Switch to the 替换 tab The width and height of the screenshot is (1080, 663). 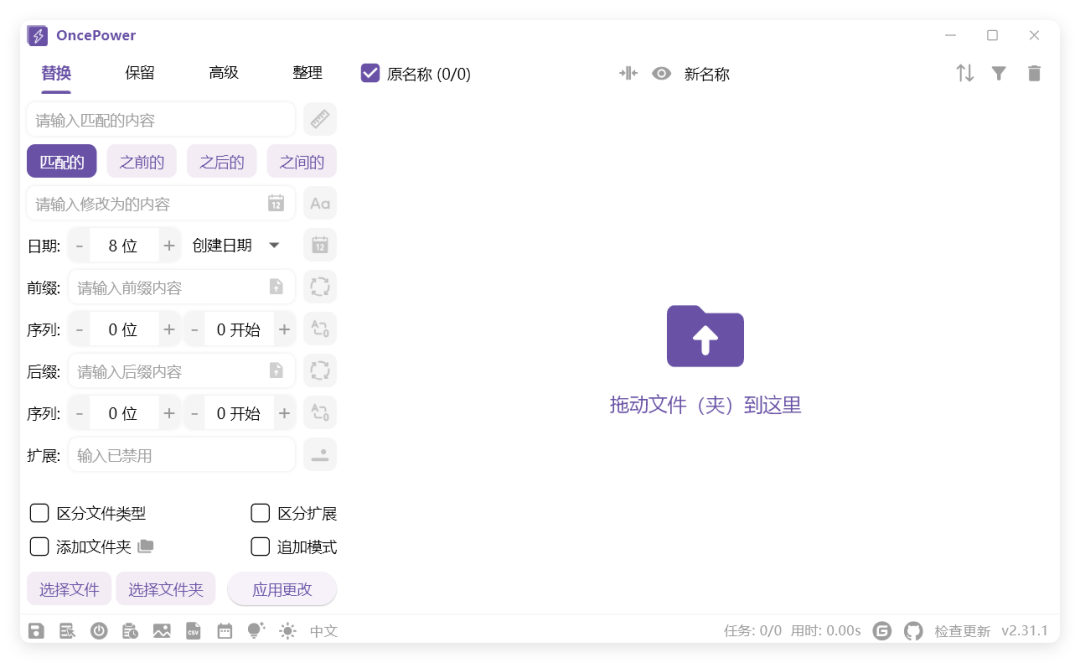[x=56, y=73]
